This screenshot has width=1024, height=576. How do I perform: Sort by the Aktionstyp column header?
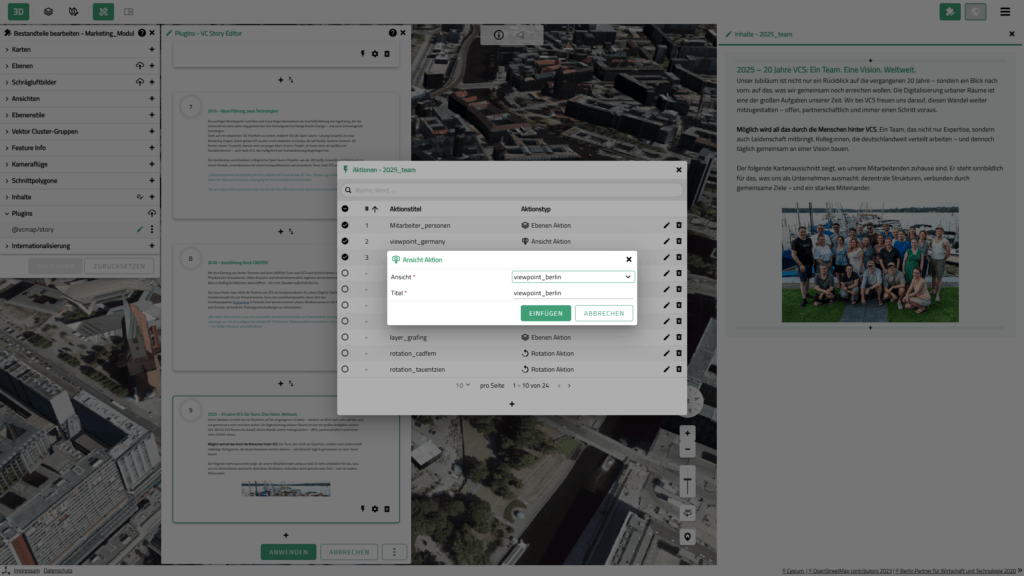[536, 209]
